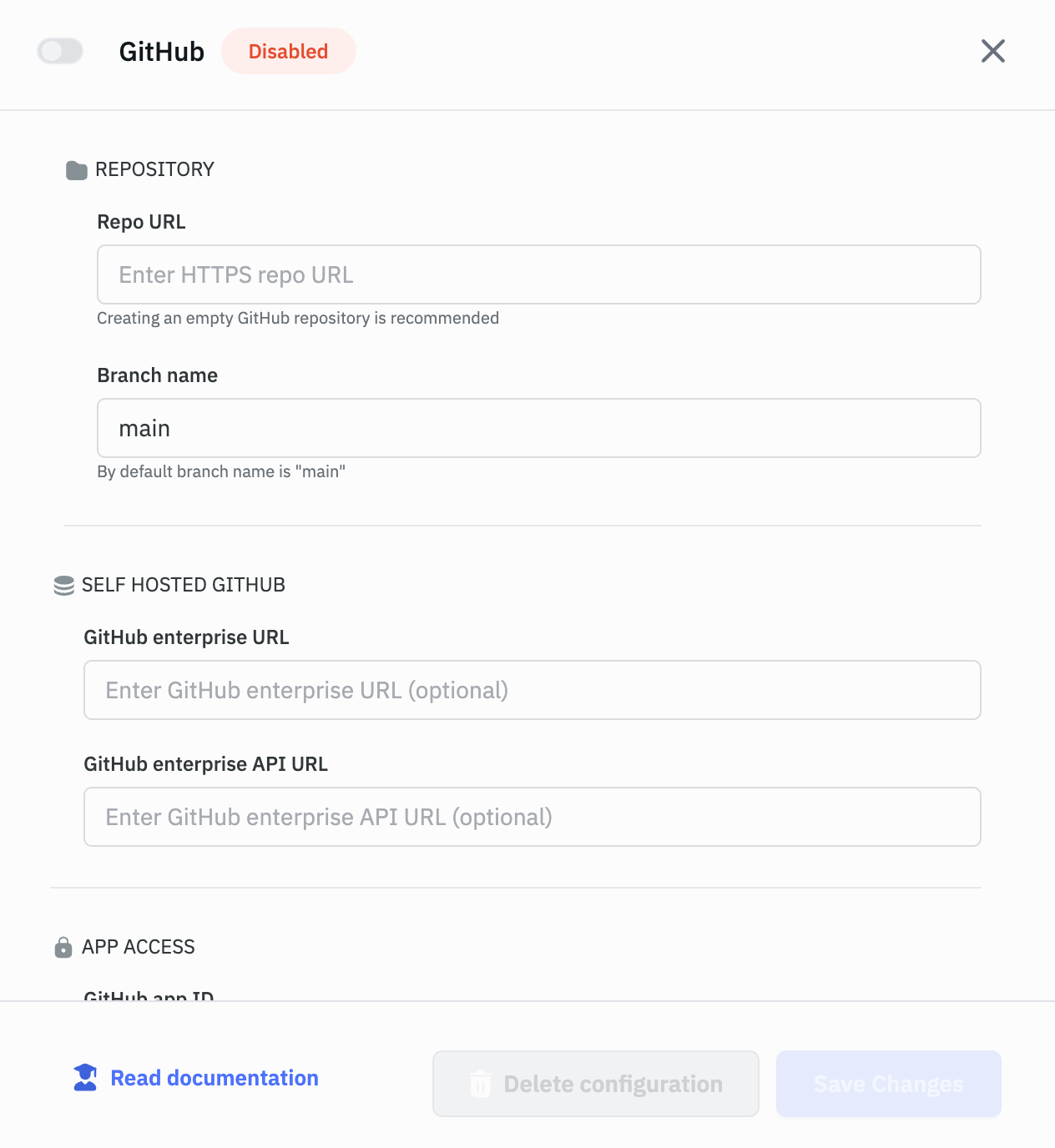Close the GitHub configuration panel

tap(992, 51)
